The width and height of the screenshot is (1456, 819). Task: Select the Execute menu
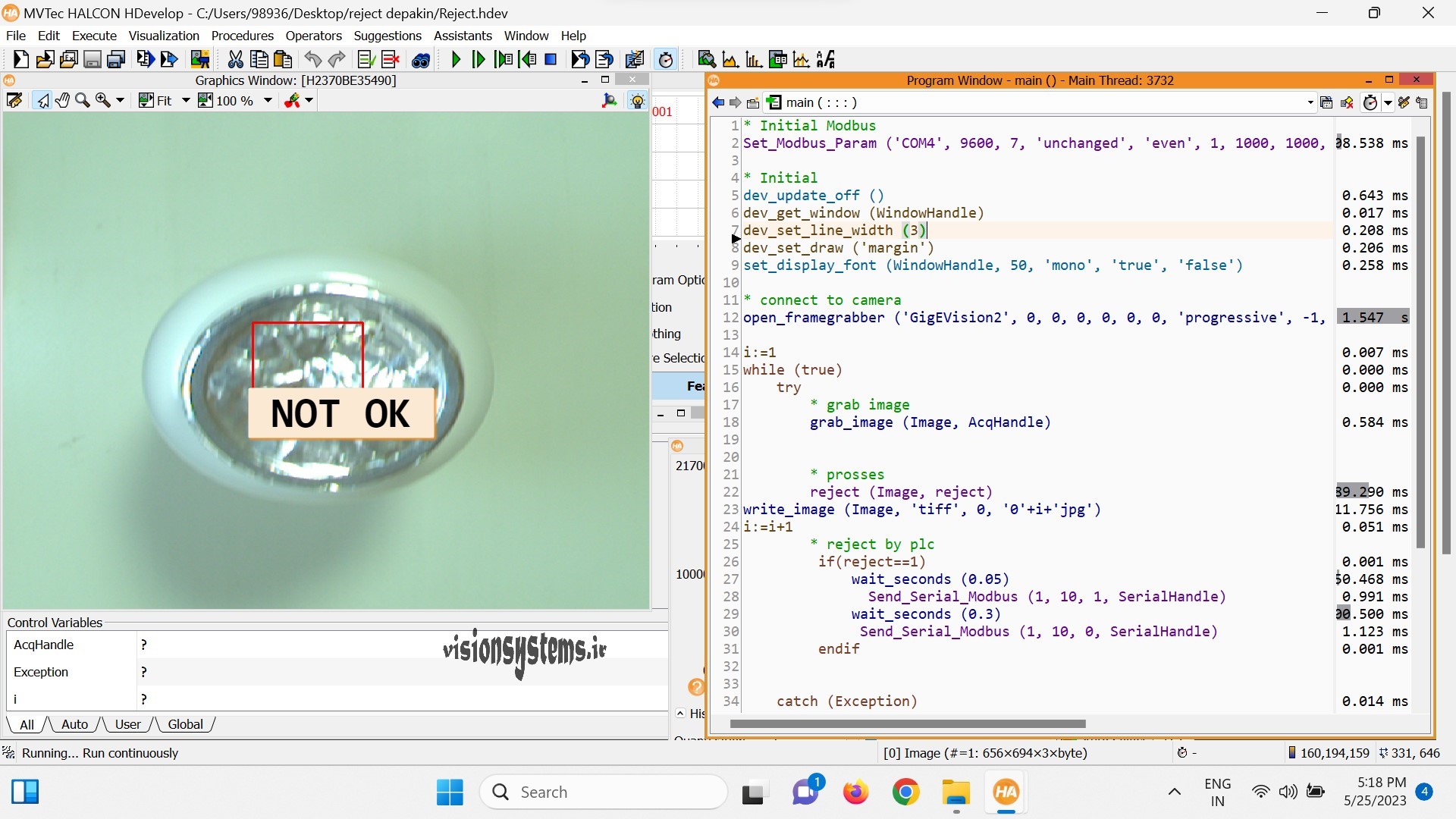[x=95, y=35]
